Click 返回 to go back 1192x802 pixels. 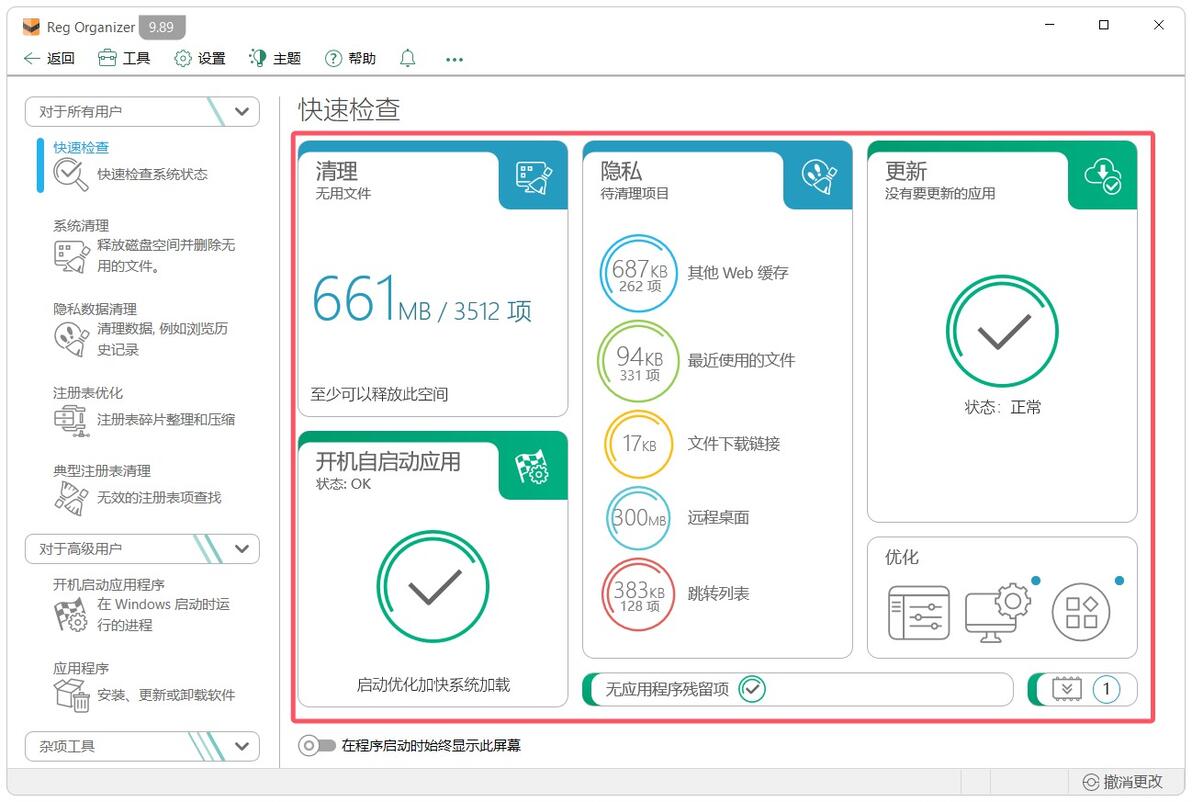click(49, 59)
